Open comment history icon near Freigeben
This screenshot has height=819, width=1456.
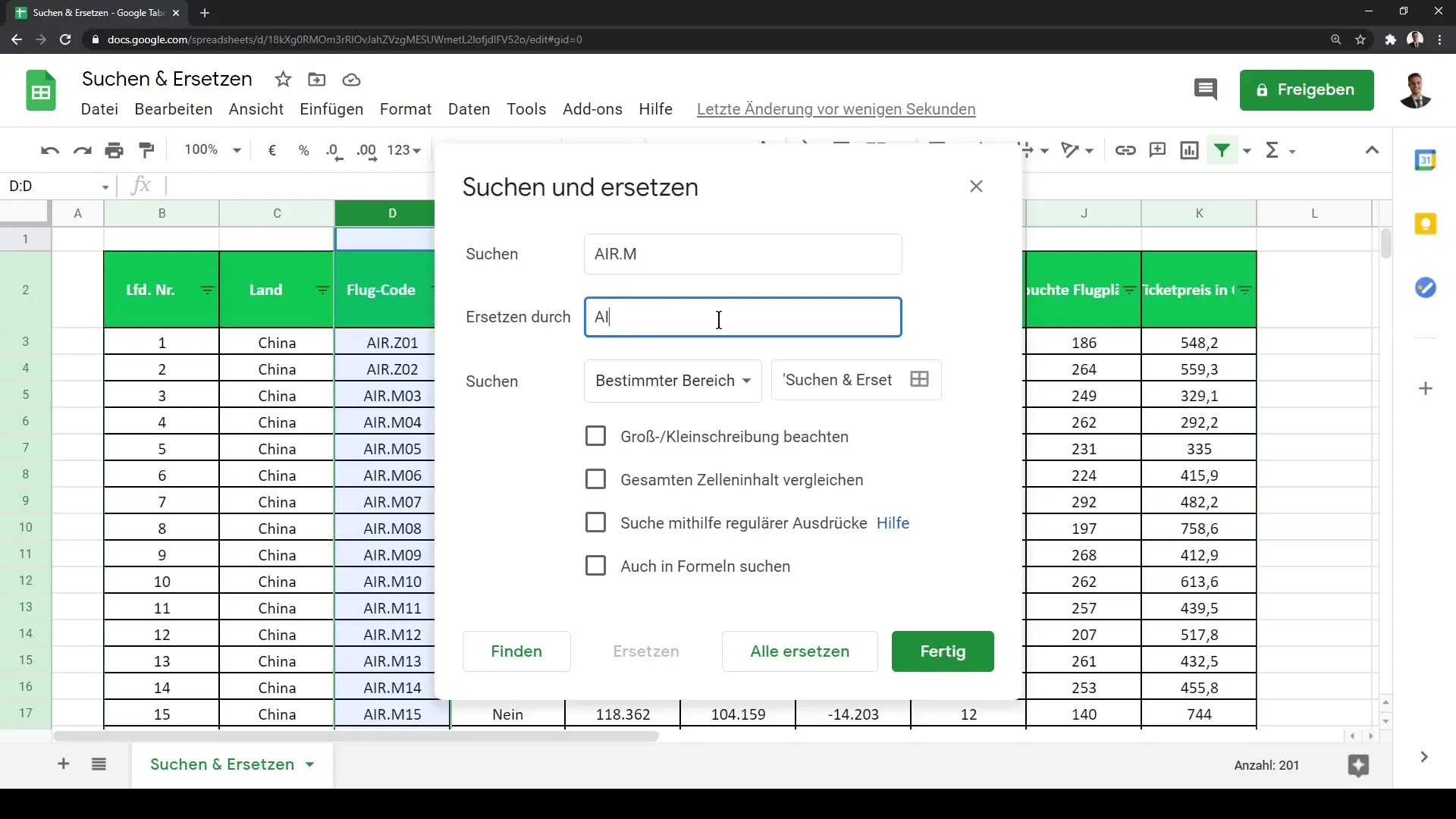tap(1205, 89)
